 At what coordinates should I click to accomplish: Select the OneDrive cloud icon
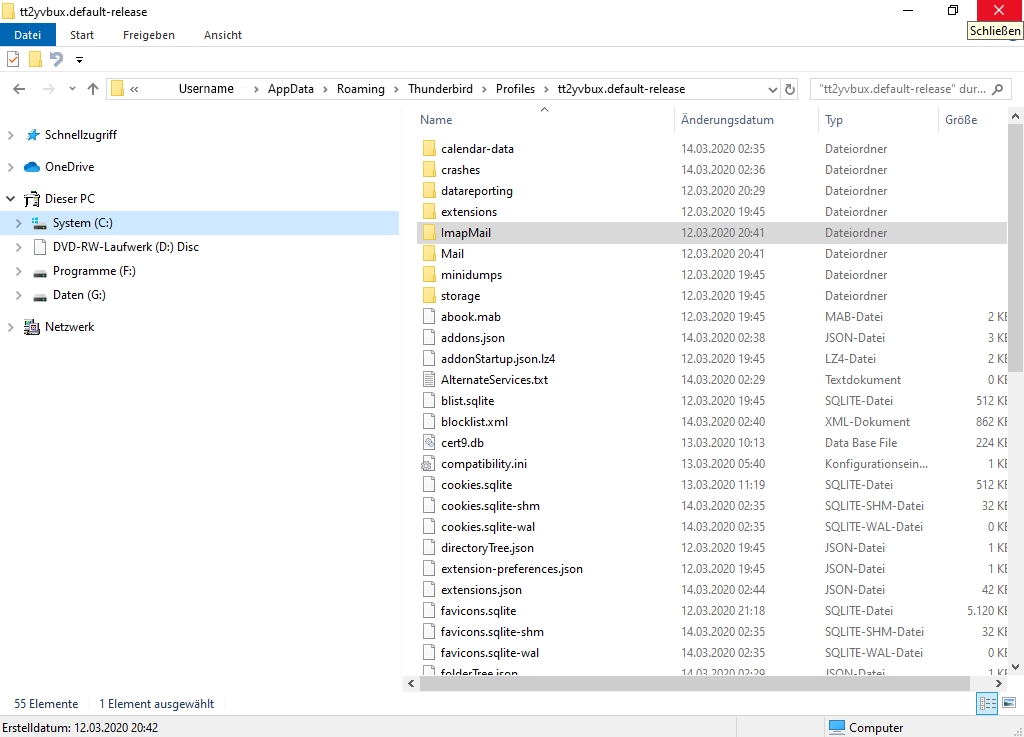tap(32, 167)
